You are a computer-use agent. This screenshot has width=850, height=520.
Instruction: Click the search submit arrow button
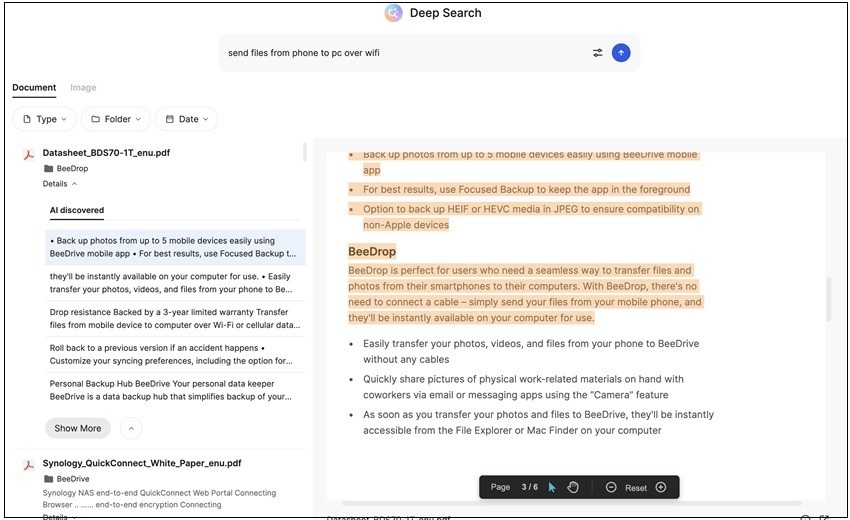point(621,53)
